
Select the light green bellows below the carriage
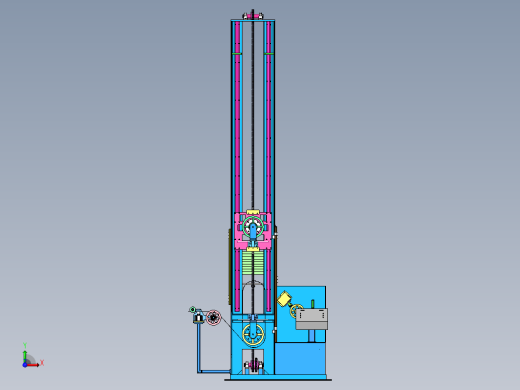(x=253, y=263)
